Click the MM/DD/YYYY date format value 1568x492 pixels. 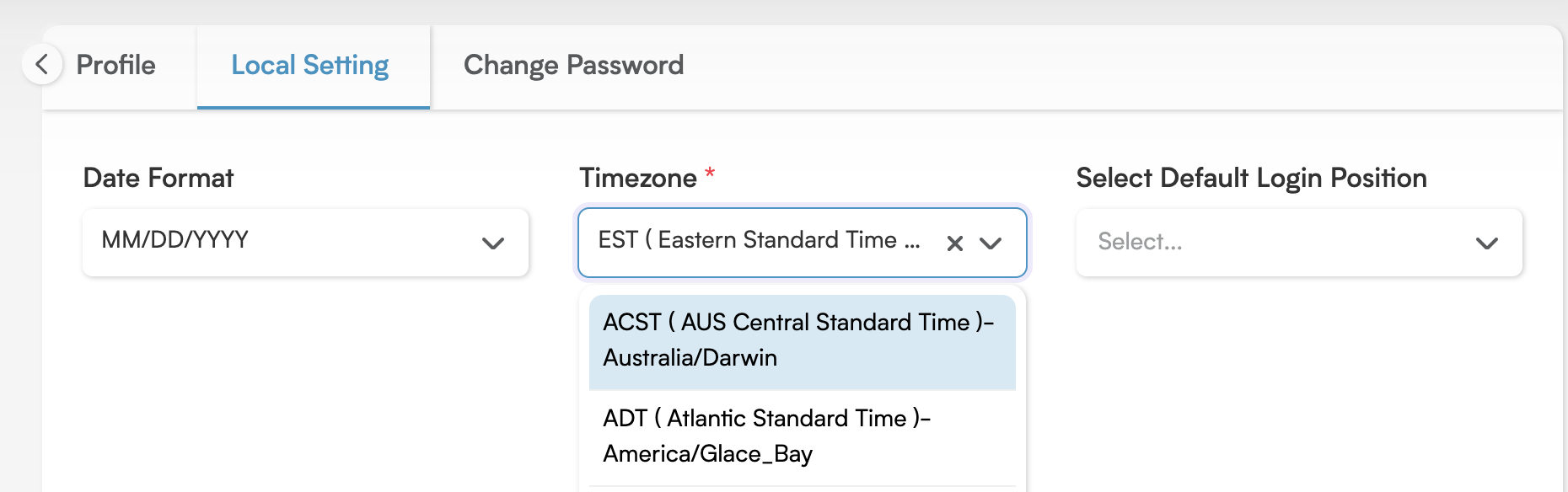(x=175, y=240)
